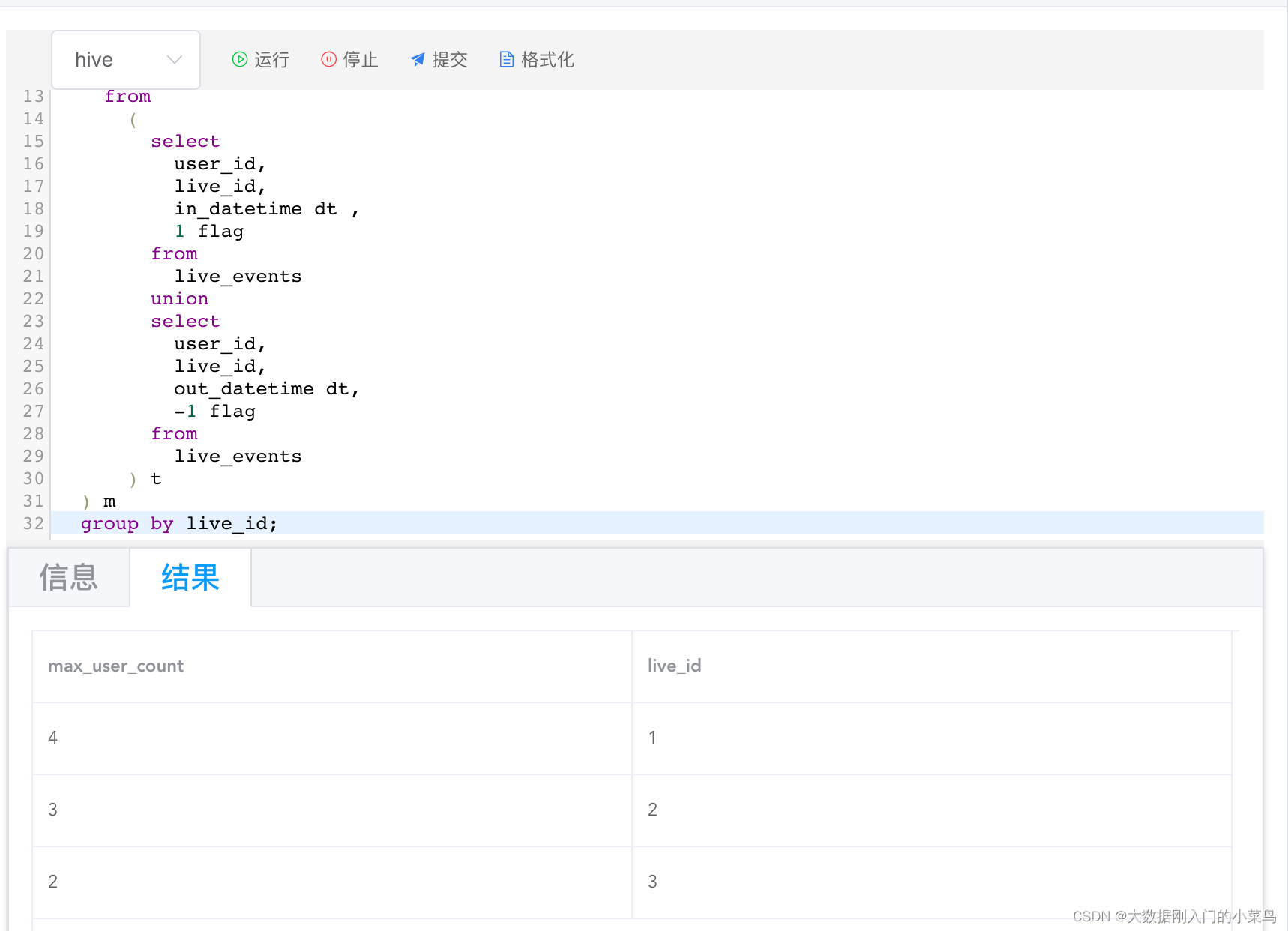Click 'live_events' on line 21
The height and width of the screenshot is (931, 1288).
238,276
